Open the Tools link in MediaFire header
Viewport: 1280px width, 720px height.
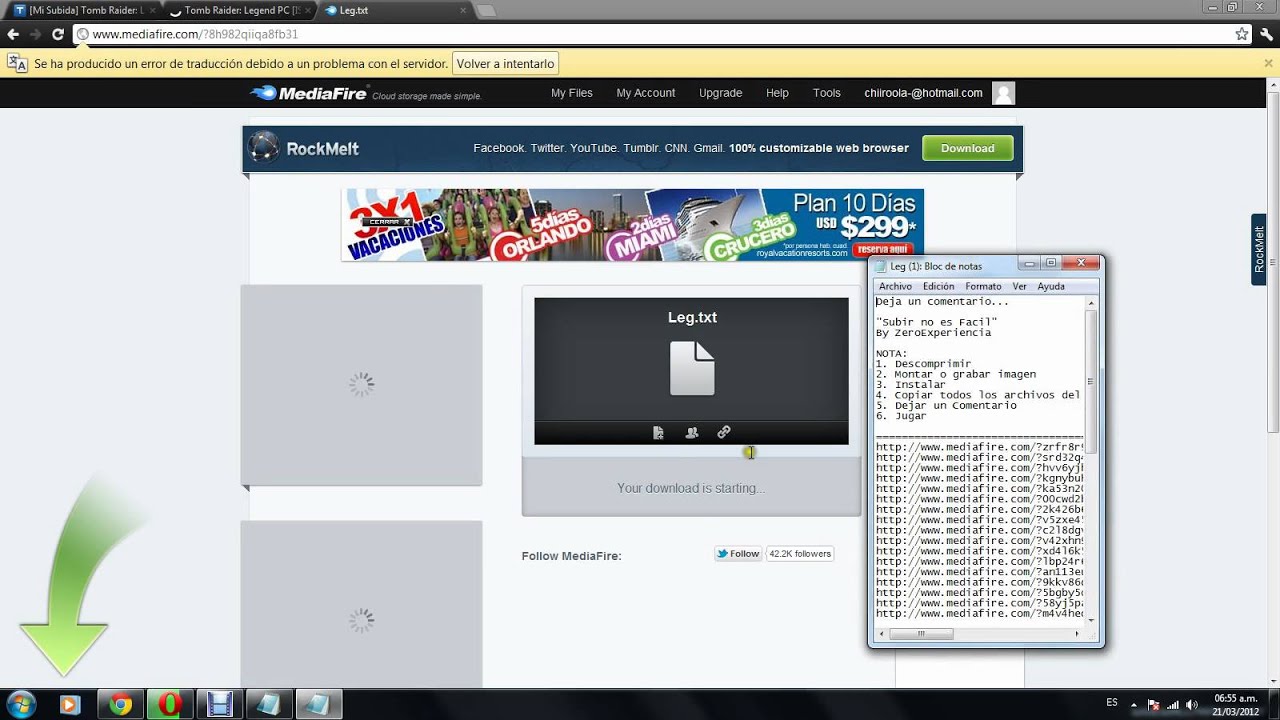pyautogui.click(x=827, y=93)
